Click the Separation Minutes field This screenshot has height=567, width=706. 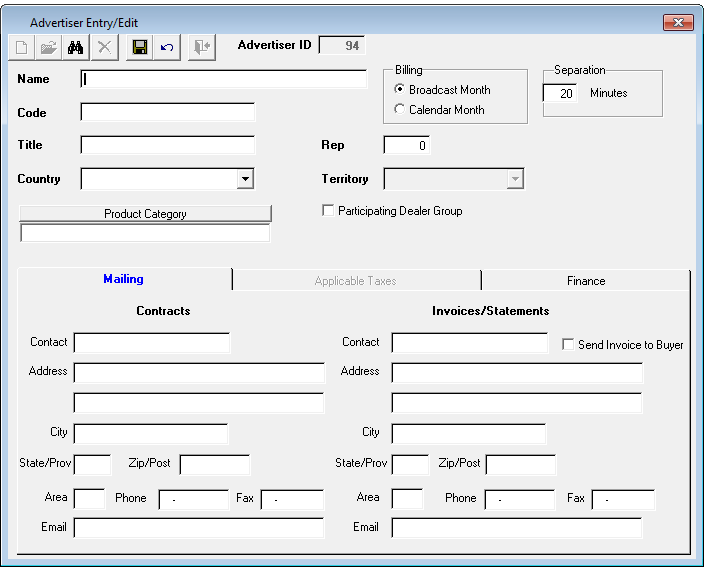pyautogui.click(x=560, y=93)
